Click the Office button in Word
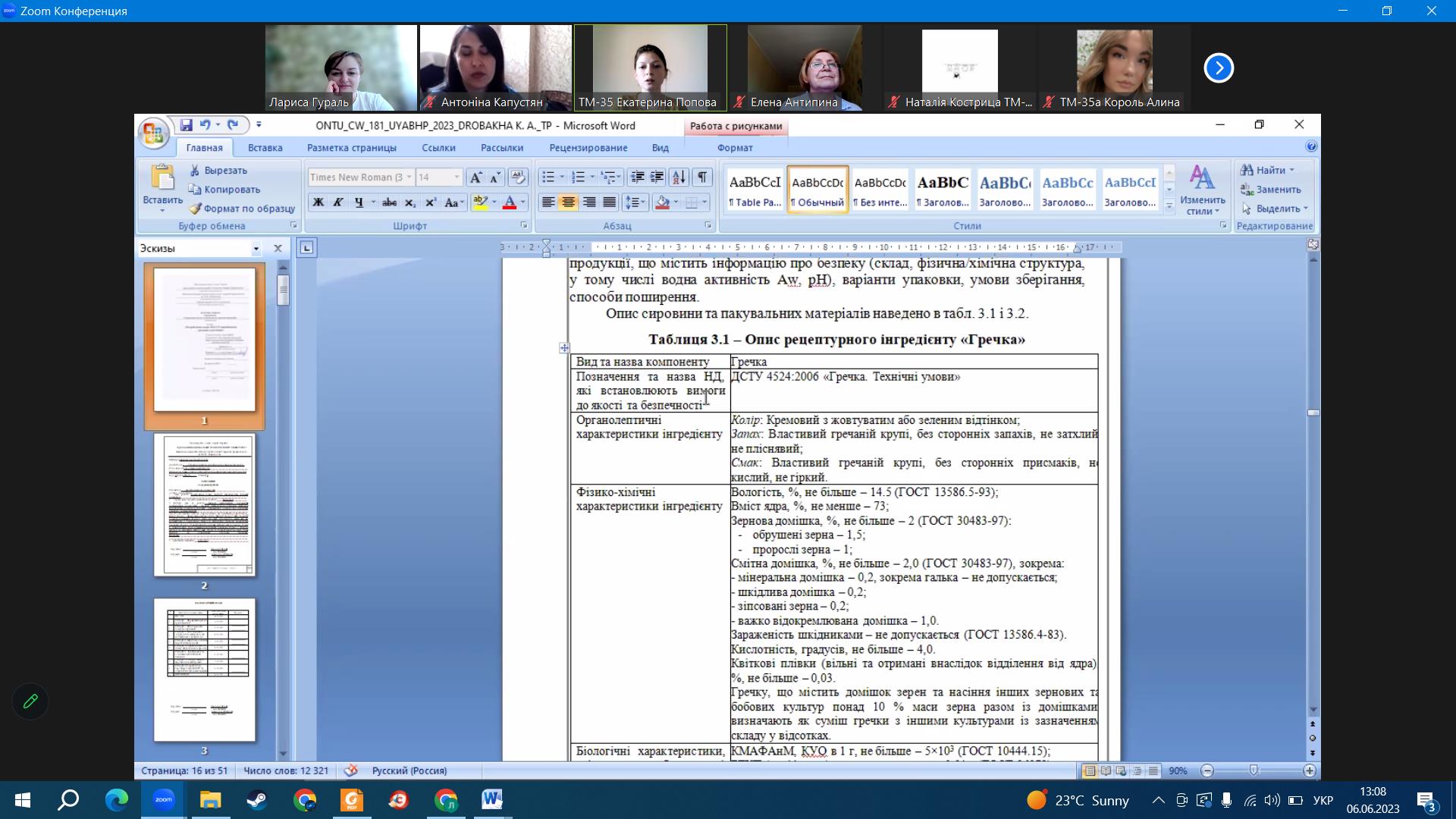 [153, 134]
